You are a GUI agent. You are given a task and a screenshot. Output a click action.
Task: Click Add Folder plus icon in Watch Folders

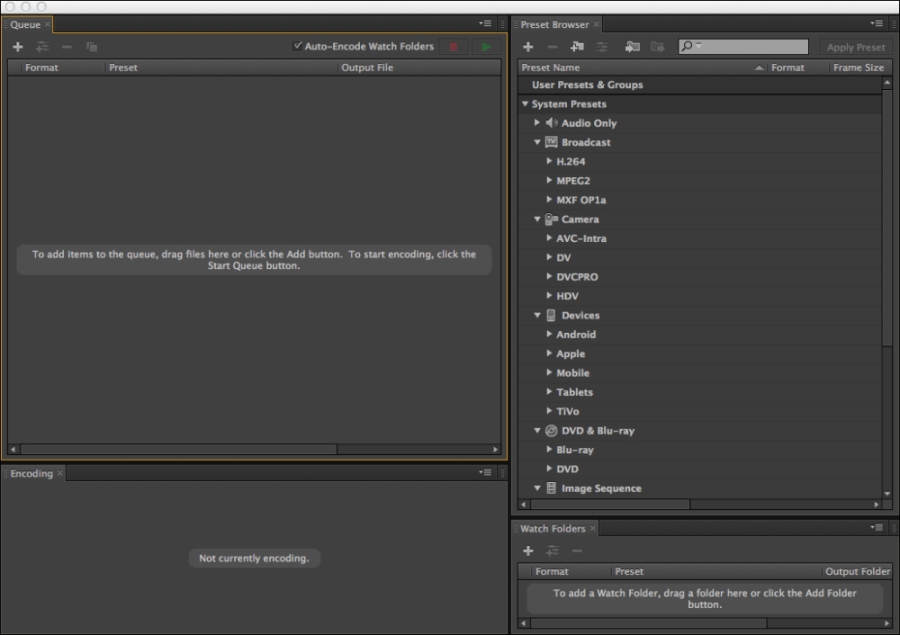[x=528, y=551]
